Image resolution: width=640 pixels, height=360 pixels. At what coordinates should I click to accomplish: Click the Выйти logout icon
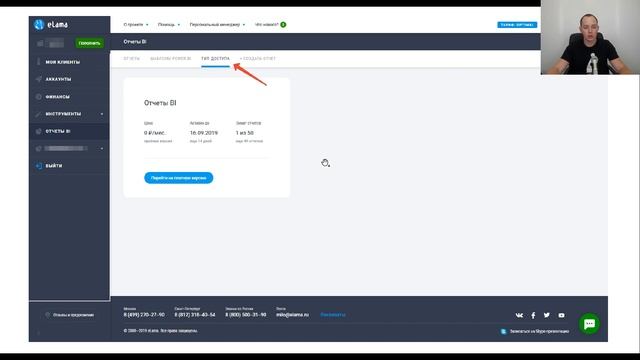coord(39,166)
